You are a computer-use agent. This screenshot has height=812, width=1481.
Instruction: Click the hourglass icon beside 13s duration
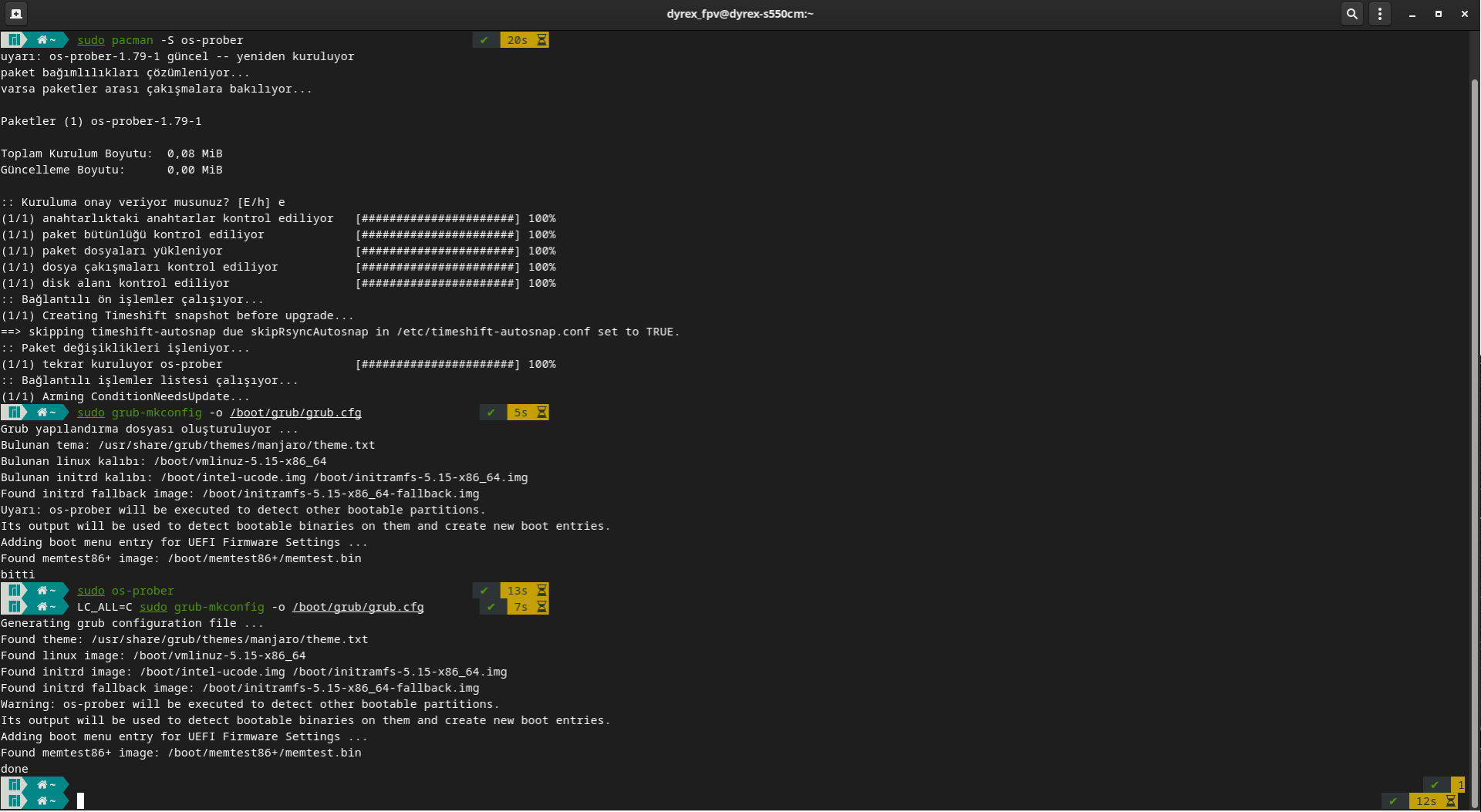pyautogui.click(x=542, y=591)
